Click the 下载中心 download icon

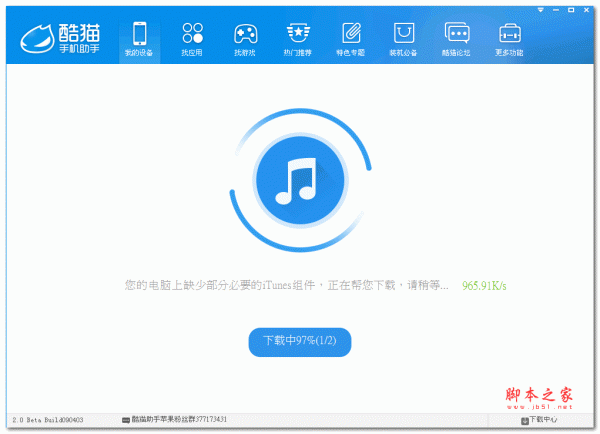coord(525,421)
